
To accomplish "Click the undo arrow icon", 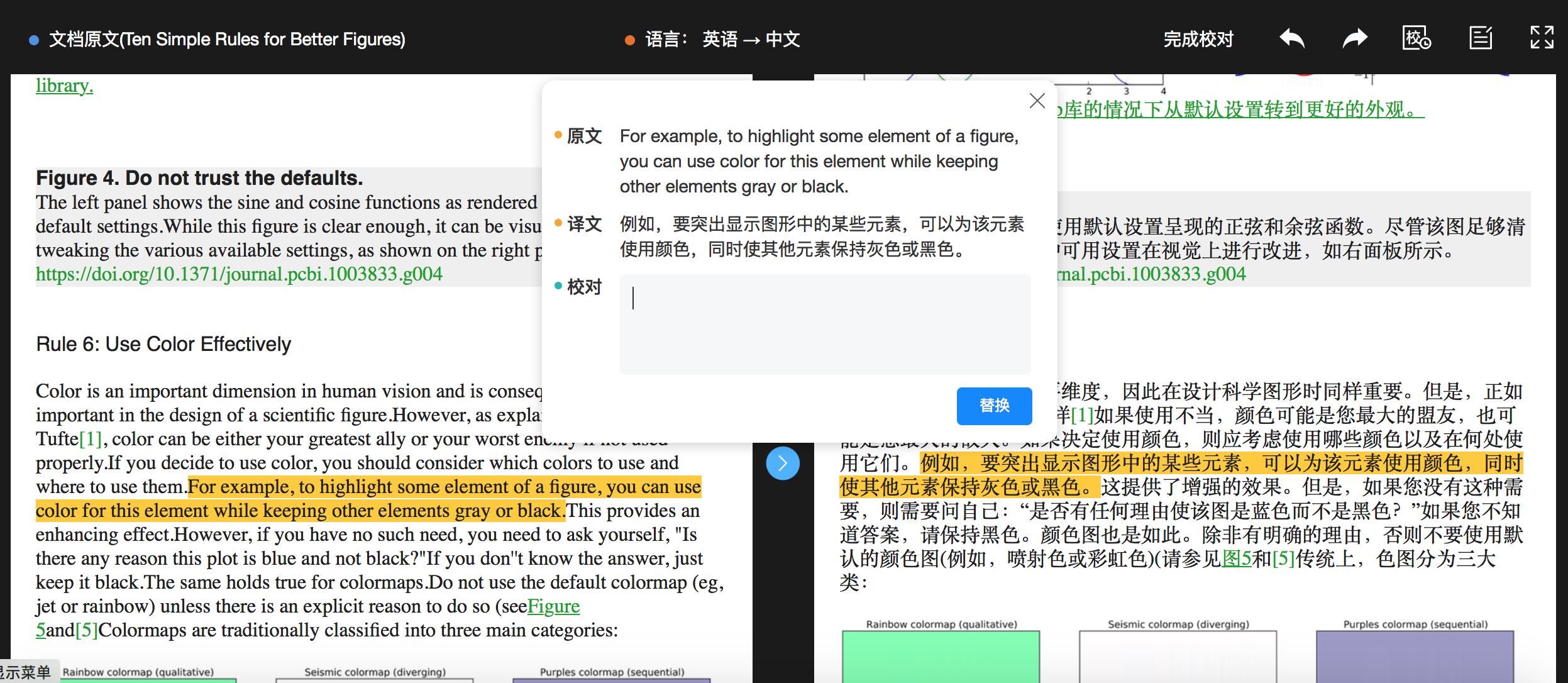I will (1292, 38).
